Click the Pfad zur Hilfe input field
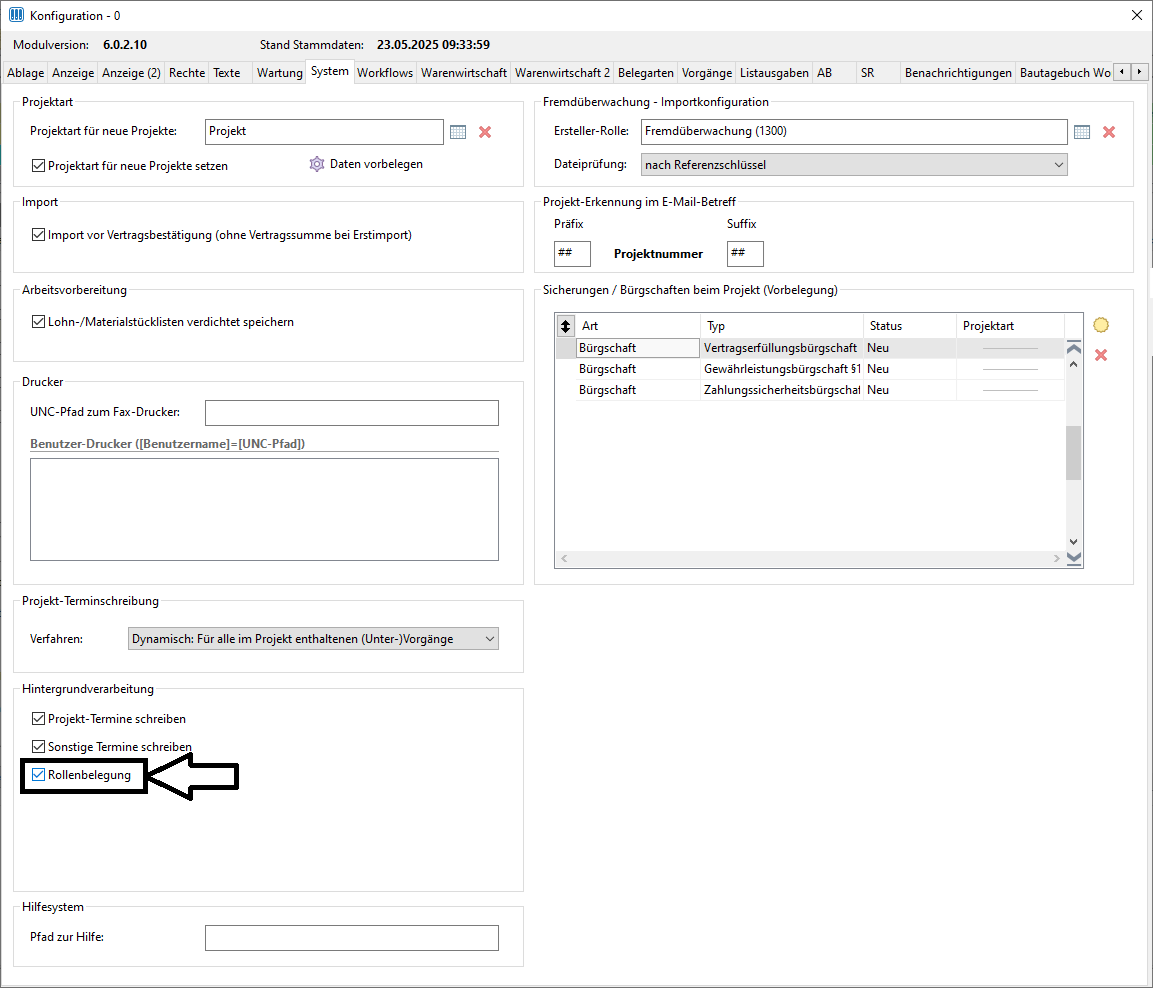 [x=351, y=937]
